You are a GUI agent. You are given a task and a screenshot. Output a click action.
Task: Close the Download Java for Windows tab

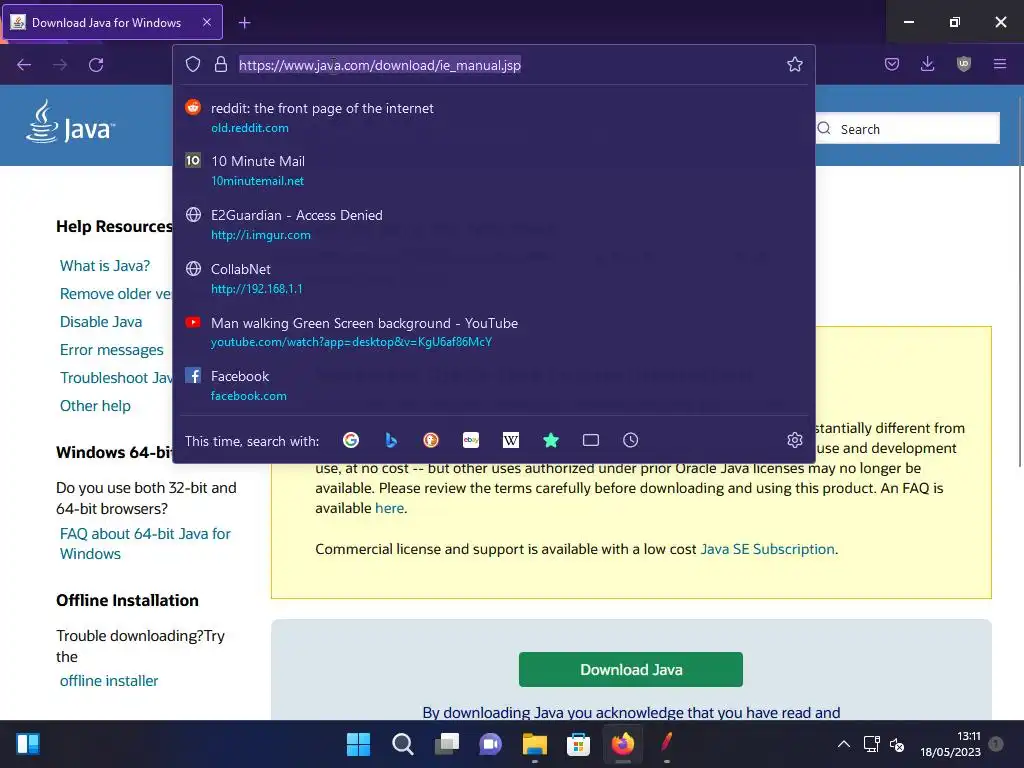[x=206, y=22]
